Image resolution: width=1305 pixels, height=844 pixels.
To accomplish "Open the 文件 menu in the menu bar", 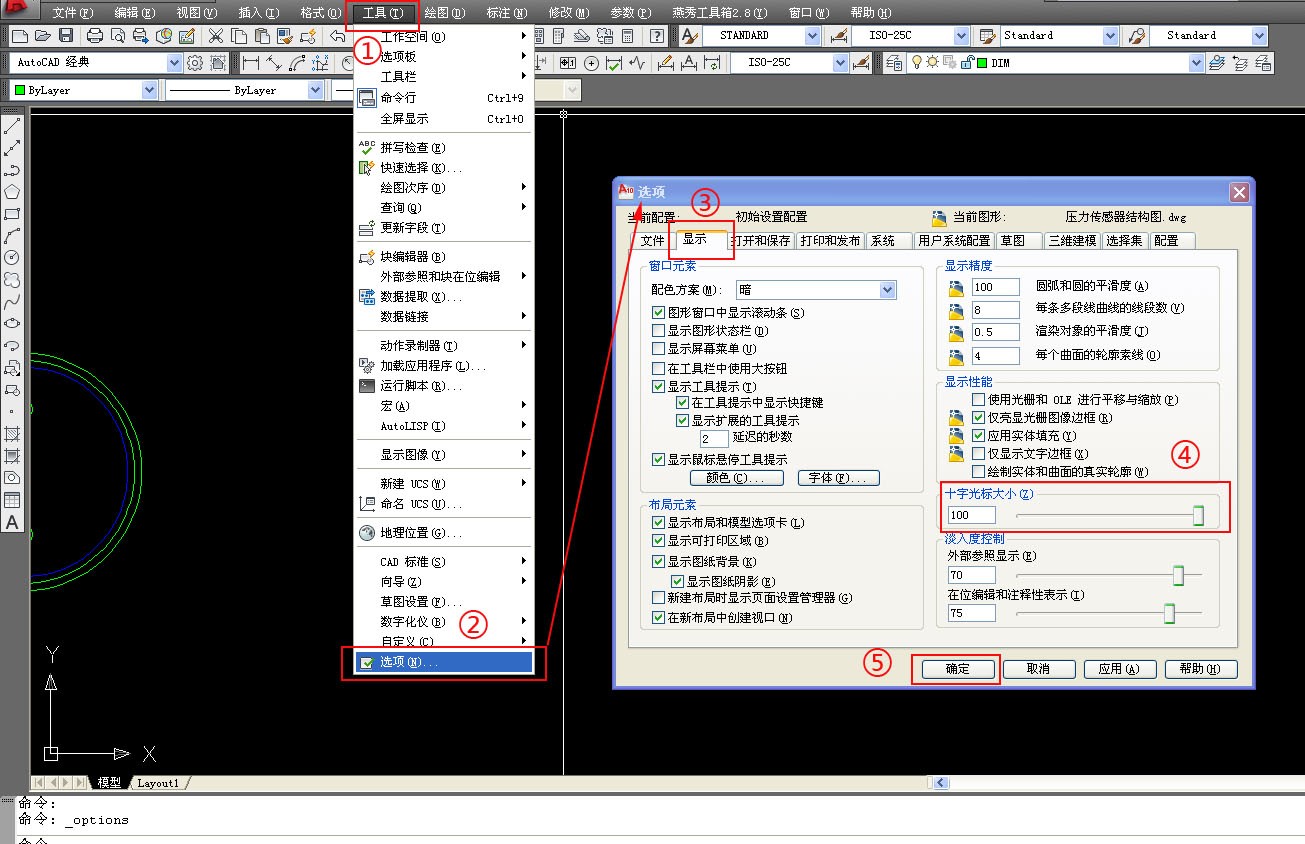I will (x=72, y=13).
